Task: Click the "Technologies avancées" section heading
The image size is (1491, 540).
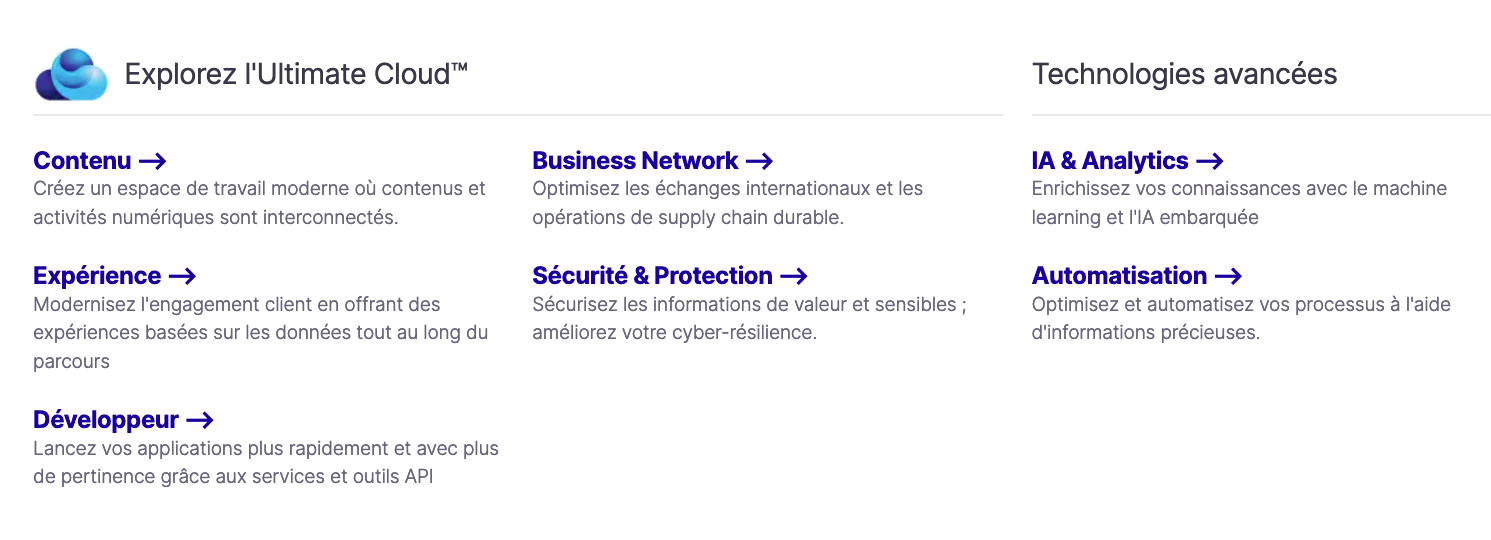Action: tap(1184, 74)
